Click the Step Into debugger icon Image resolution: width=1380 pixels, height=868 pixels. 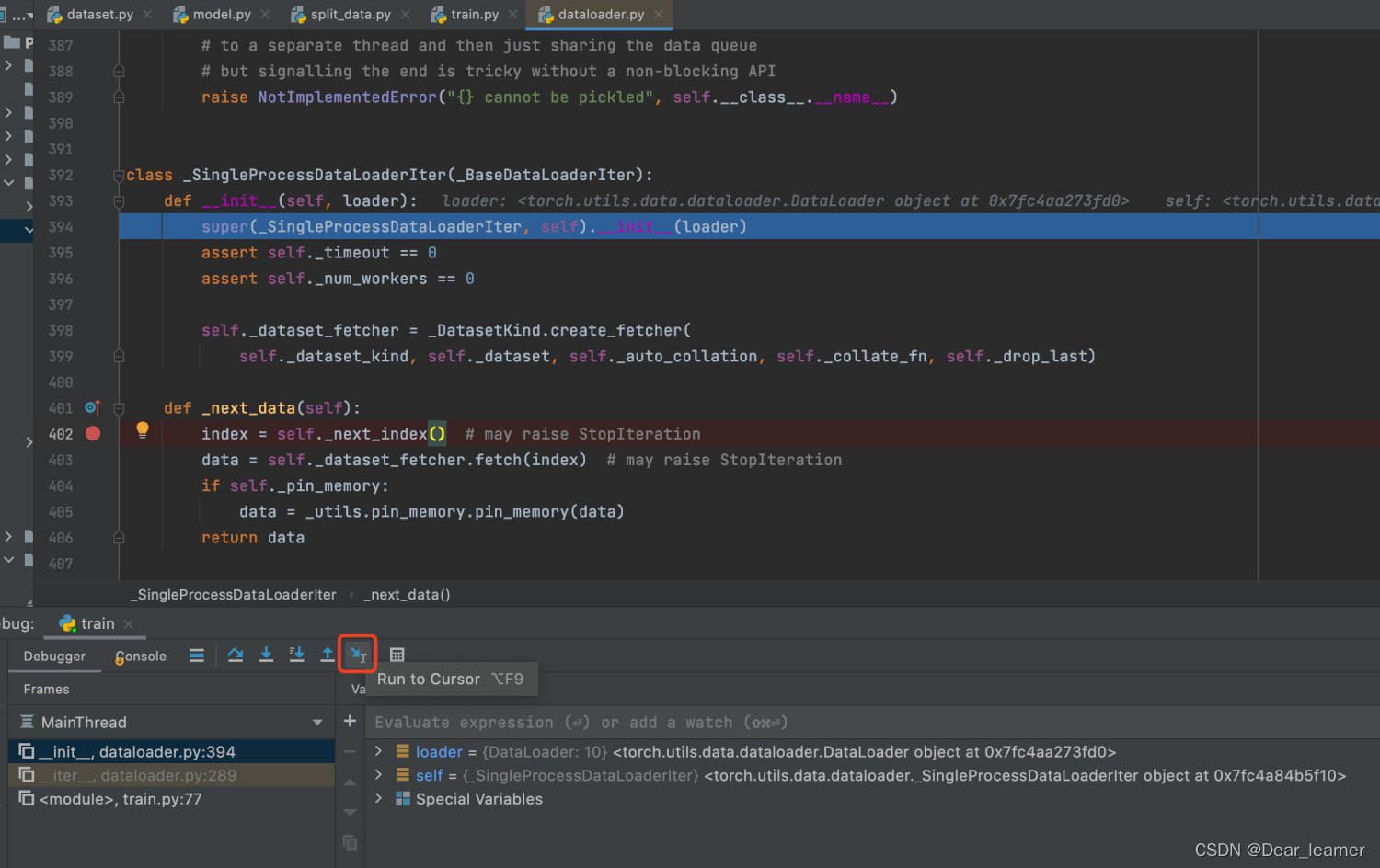pyautogui.click(x=266, y=655)
